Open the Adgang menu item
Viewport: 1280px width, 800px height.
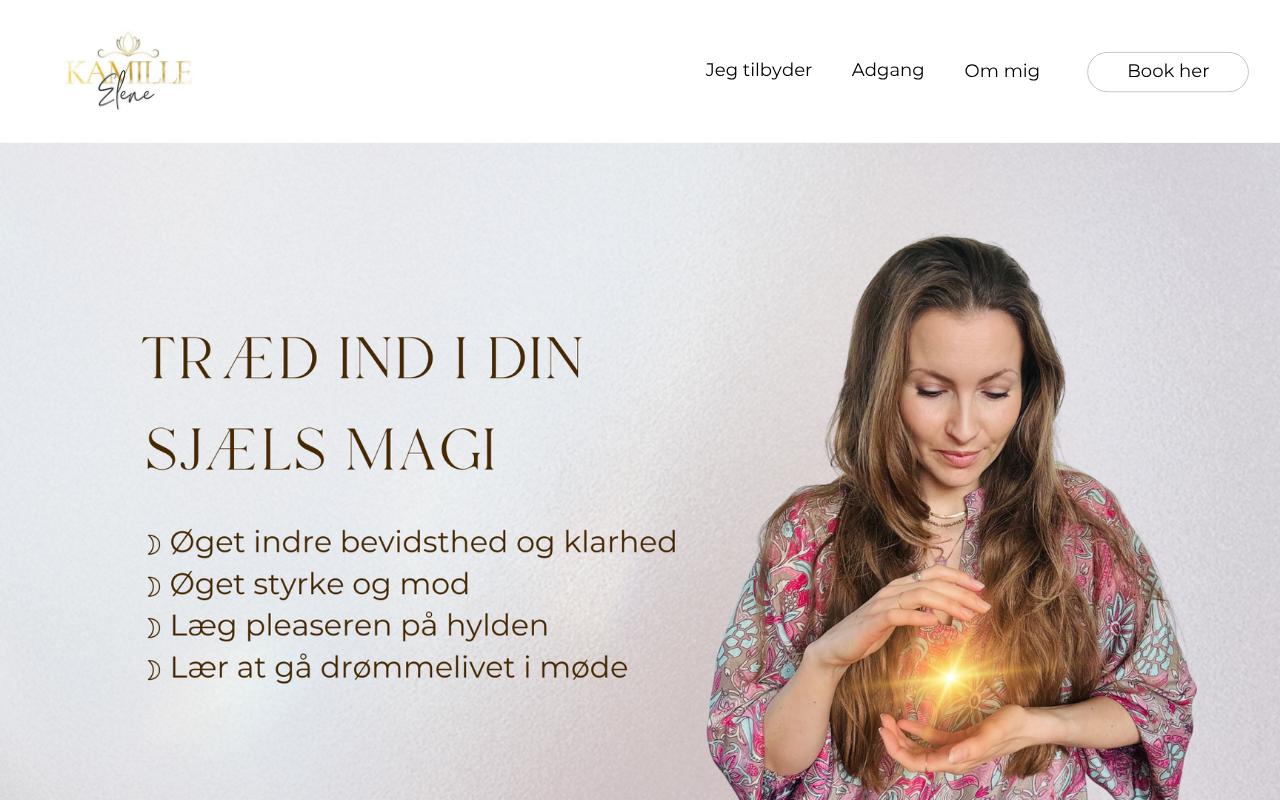(x=888, y=70)
